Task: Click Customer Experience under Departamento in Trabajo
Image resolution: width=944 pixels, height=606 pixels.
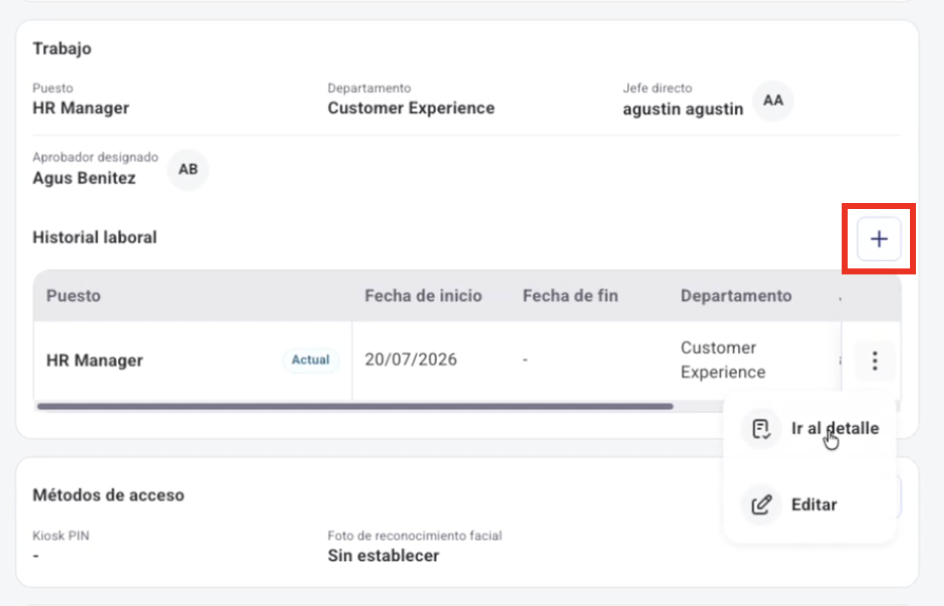Action: pyautogui.click(x=411, y=108)
